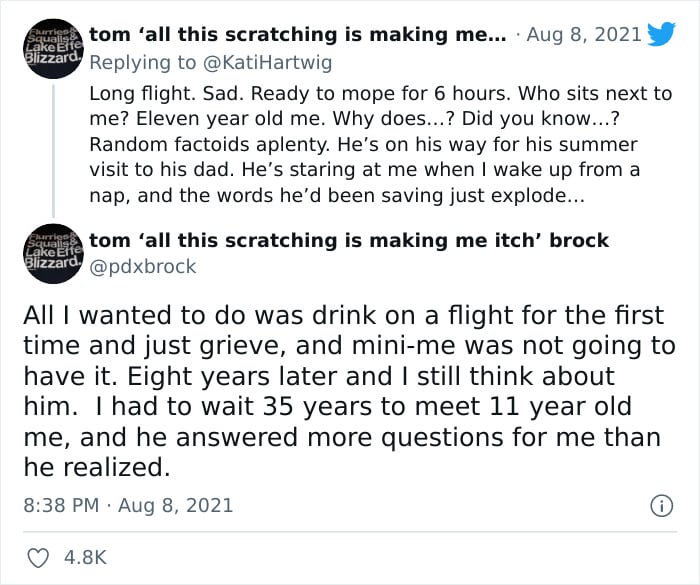Screen dimensions: 700x585
Task: Open the 8:38 PM timestamp link
Action: tap(61, 506)
